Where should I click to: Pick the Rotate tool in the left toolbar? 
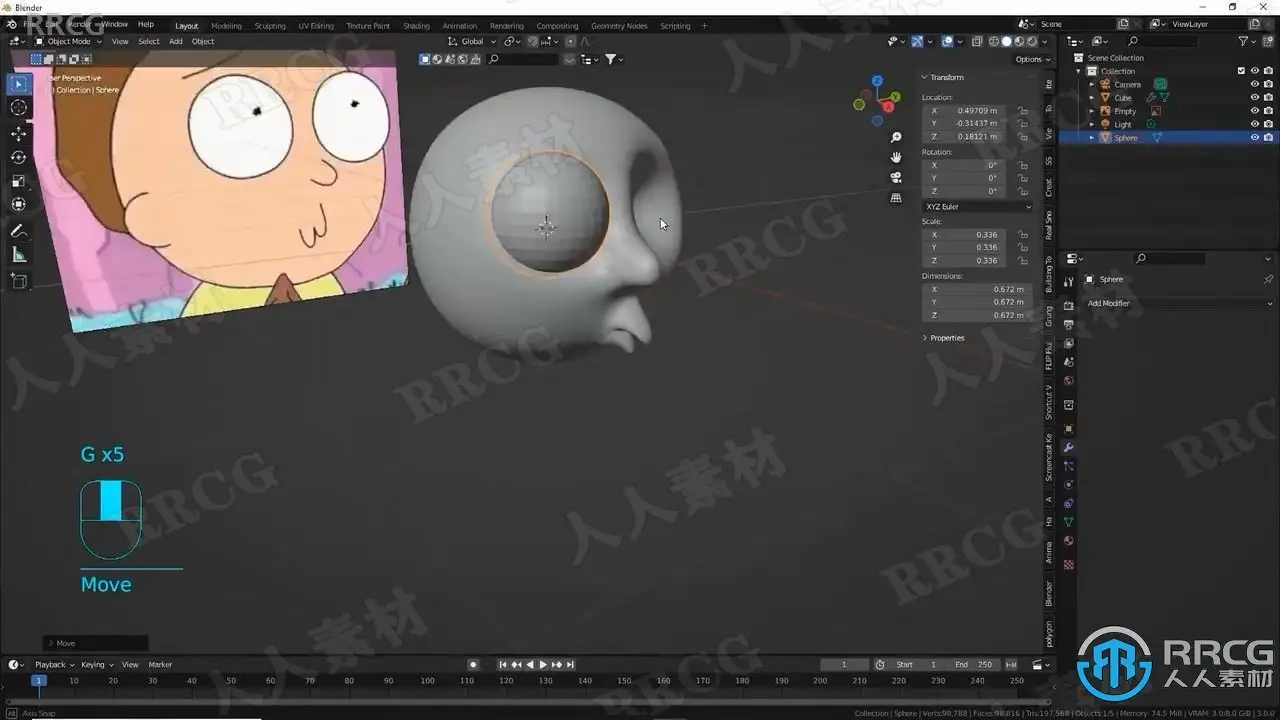tap(19, 157)
